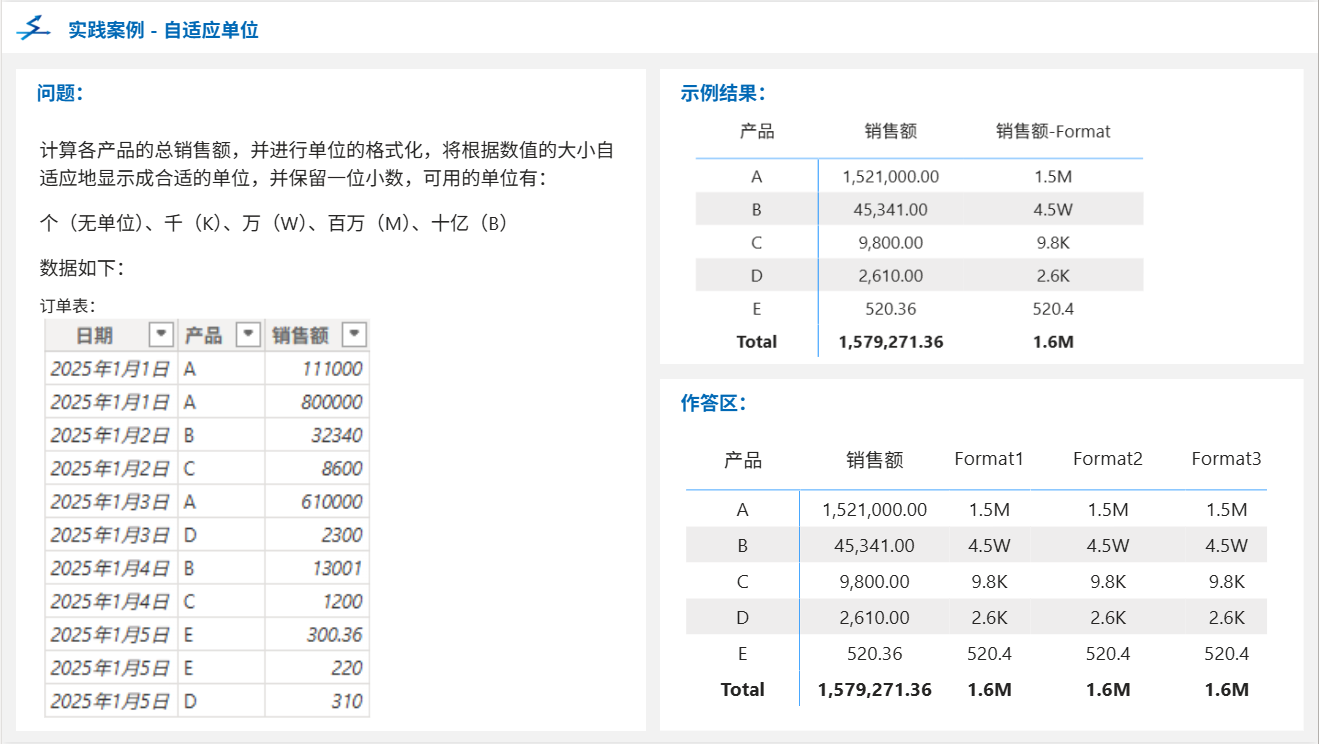Click the Format1 value 4.5W for product B
Viewport: 1319px width, 744px height.
tap(989, 545)
